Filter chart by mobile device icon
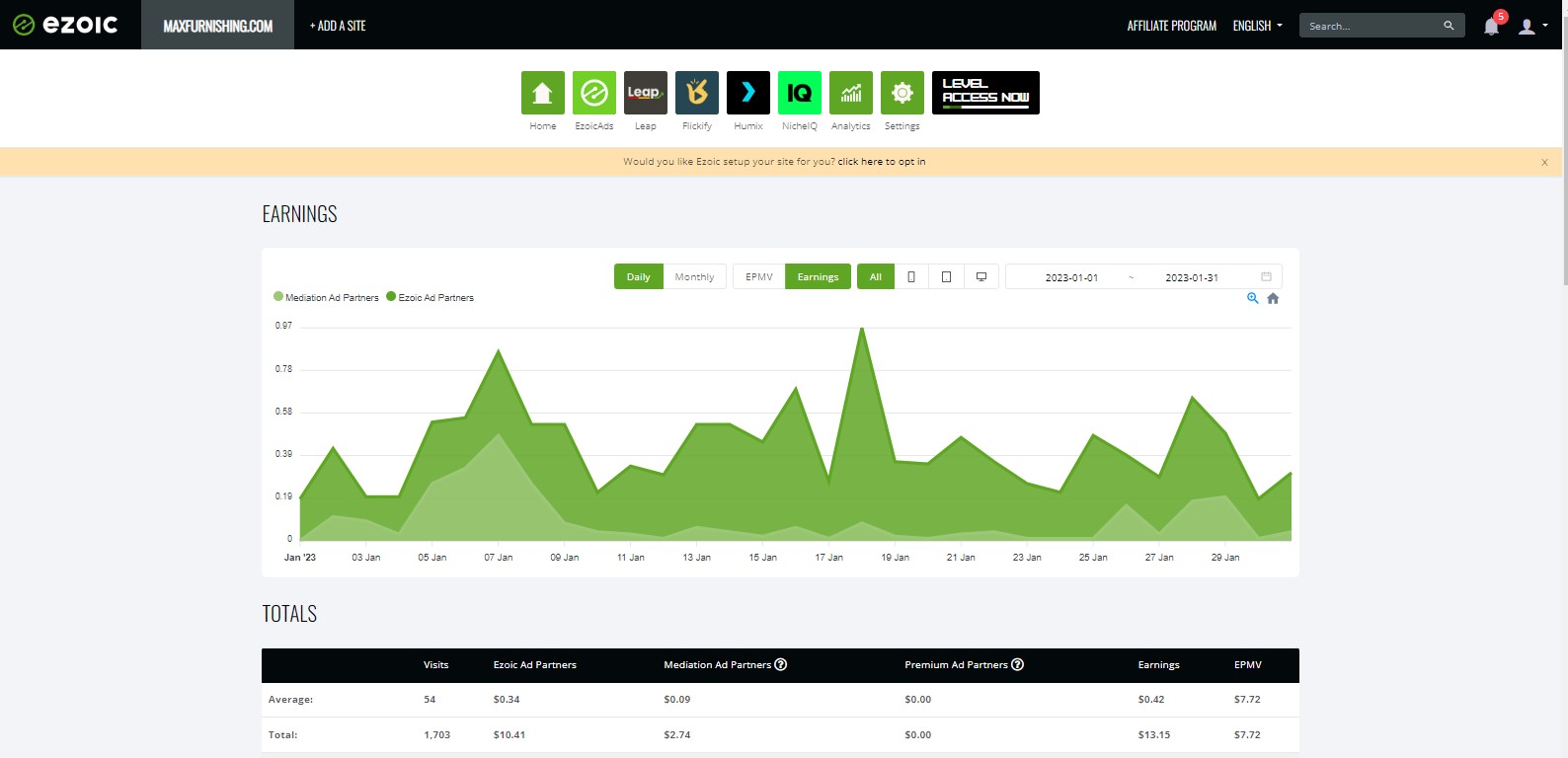Viewport: 1568px width, 758px height. [911, 276]
